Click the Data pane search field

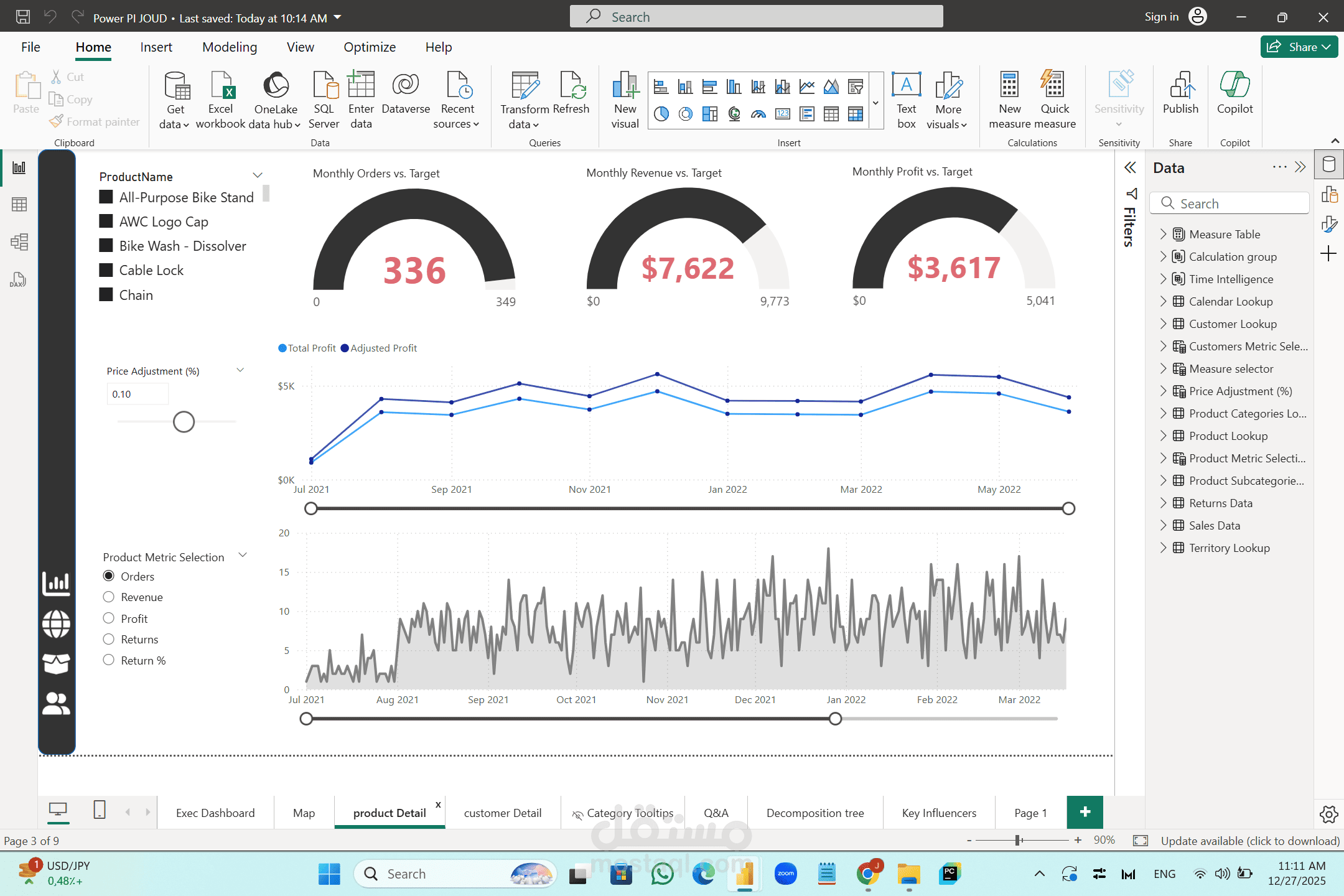click(1230, 203)
